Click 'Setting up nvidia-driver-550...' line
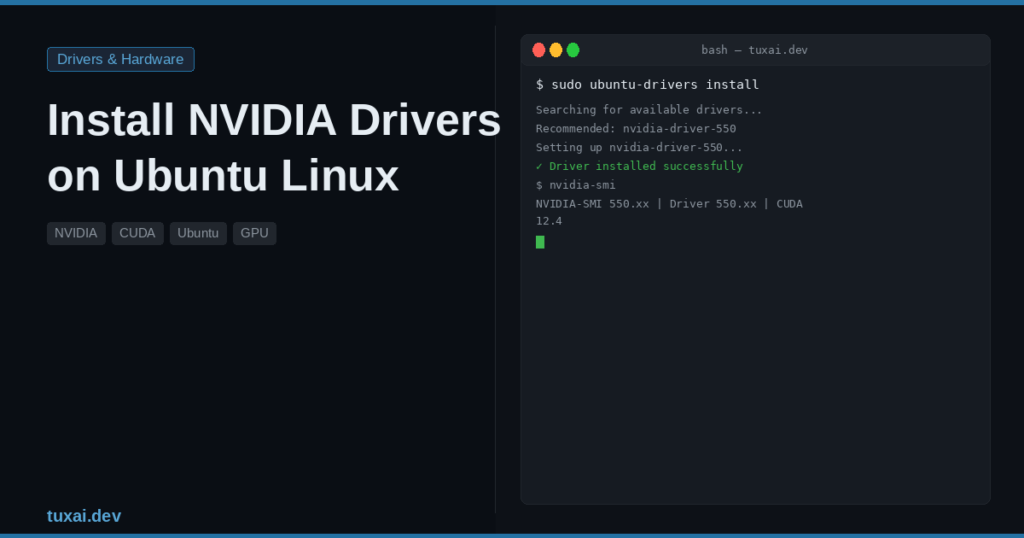 pyautogui.click(x=639, y=148)
